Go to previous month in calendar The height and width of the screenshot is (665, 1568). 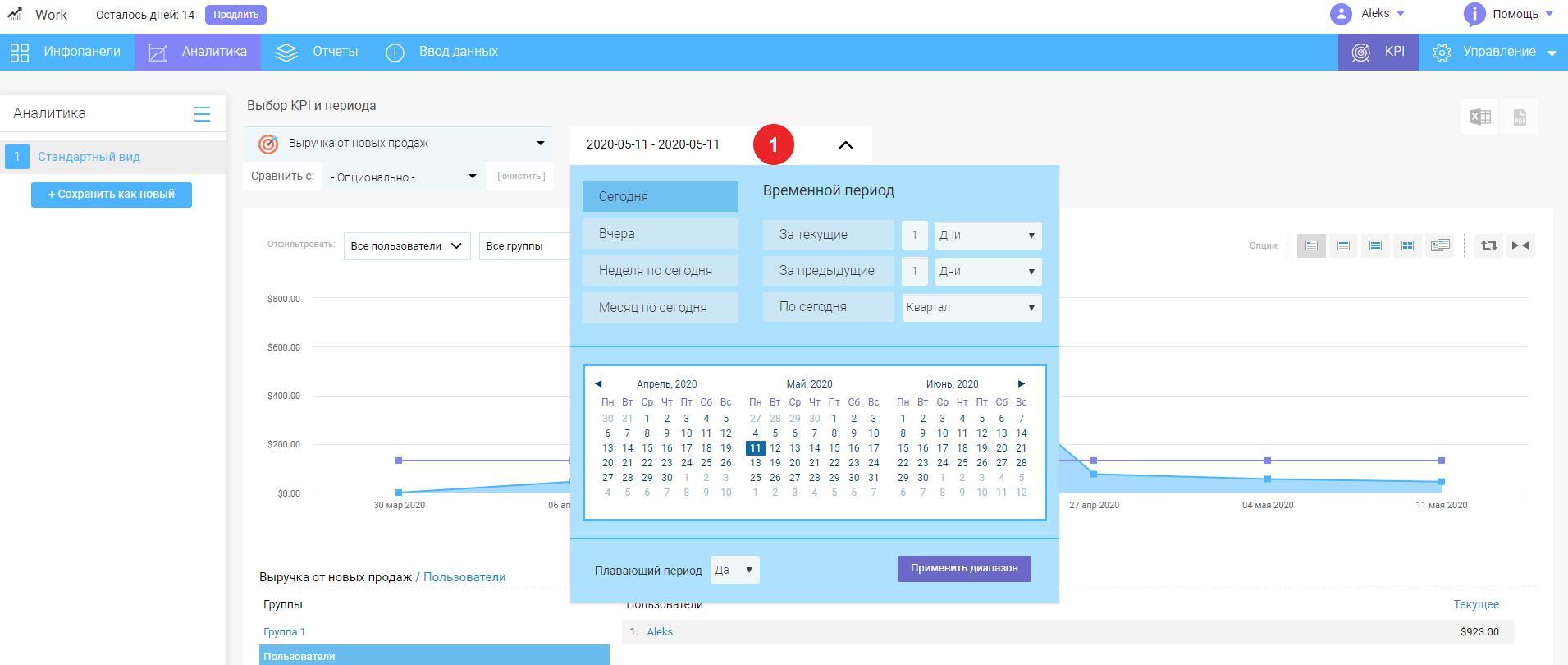click(x=598, y=383)
